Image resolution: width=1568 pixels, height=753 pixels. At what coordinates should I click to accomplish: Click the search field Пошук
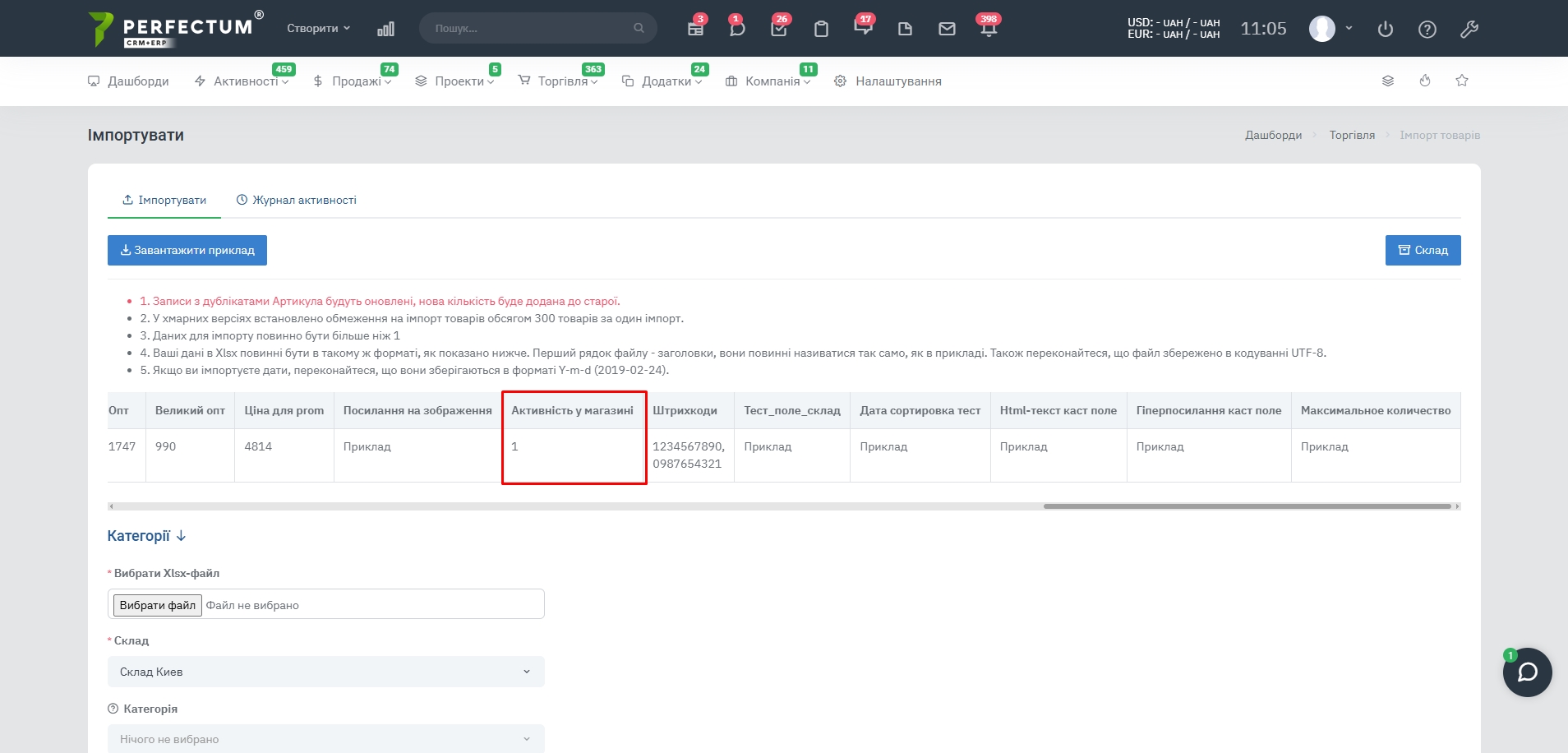tap(531, 28)
